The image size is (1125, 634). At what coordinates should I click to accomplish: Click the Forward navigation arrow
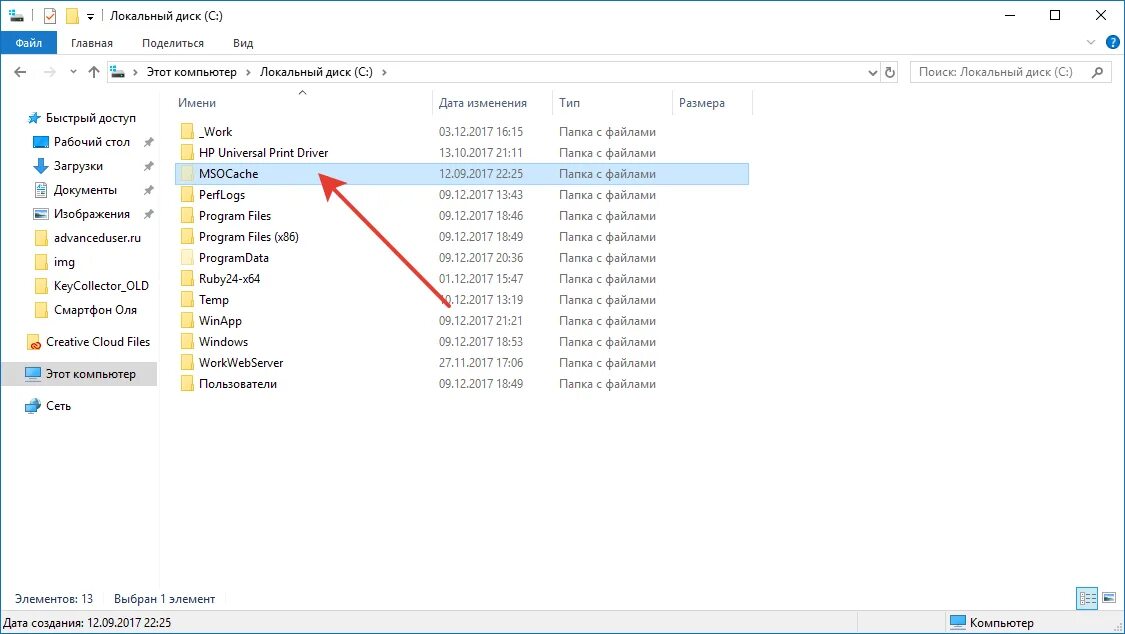(50, 72)
